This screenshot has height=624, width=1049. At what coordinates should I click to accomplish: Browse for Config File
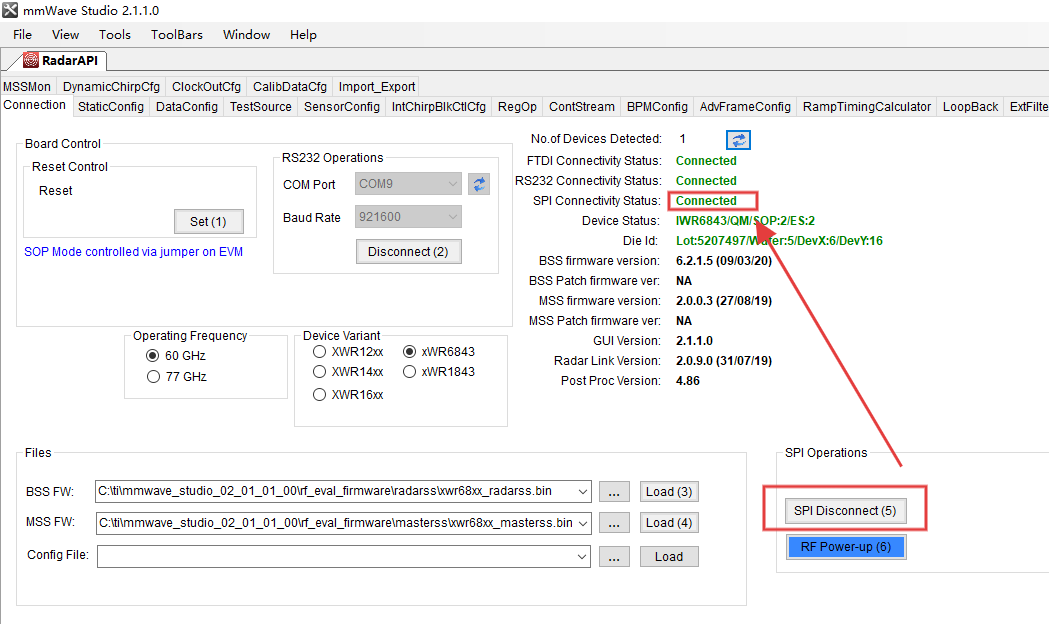614,556
